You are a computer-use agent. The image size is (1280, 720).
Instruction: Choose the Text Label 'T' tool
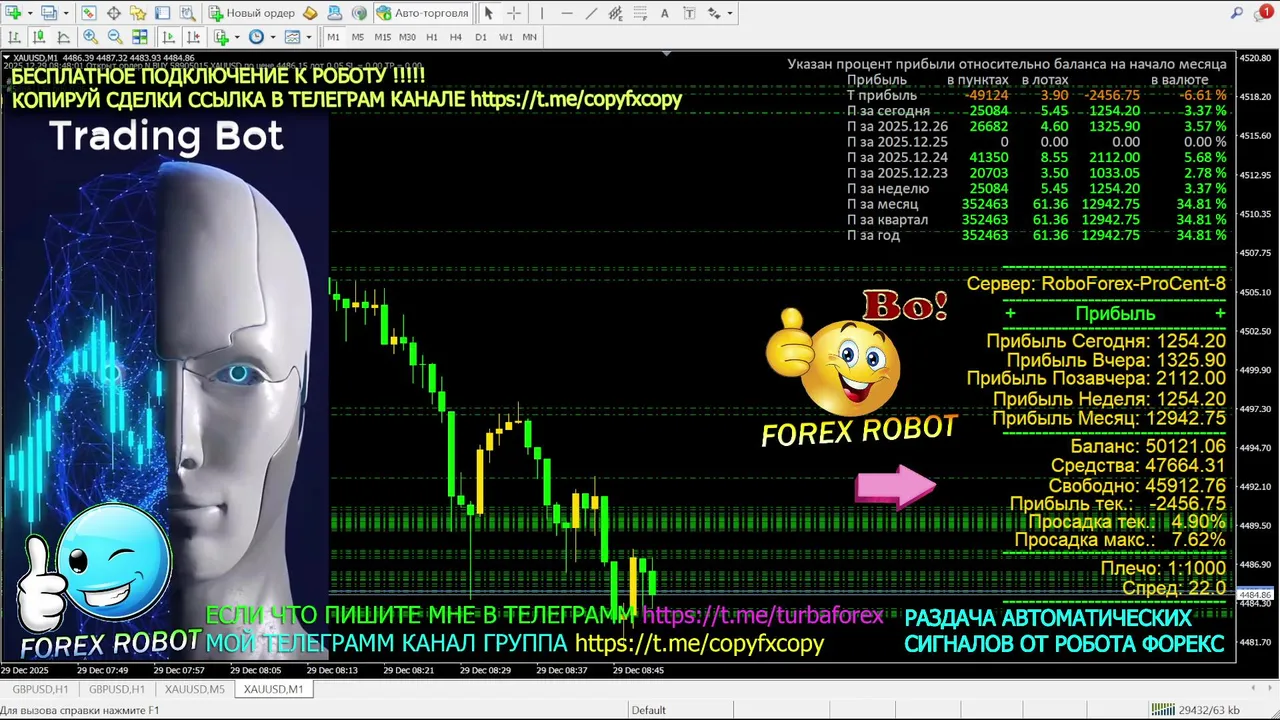[x=689, y=13]
